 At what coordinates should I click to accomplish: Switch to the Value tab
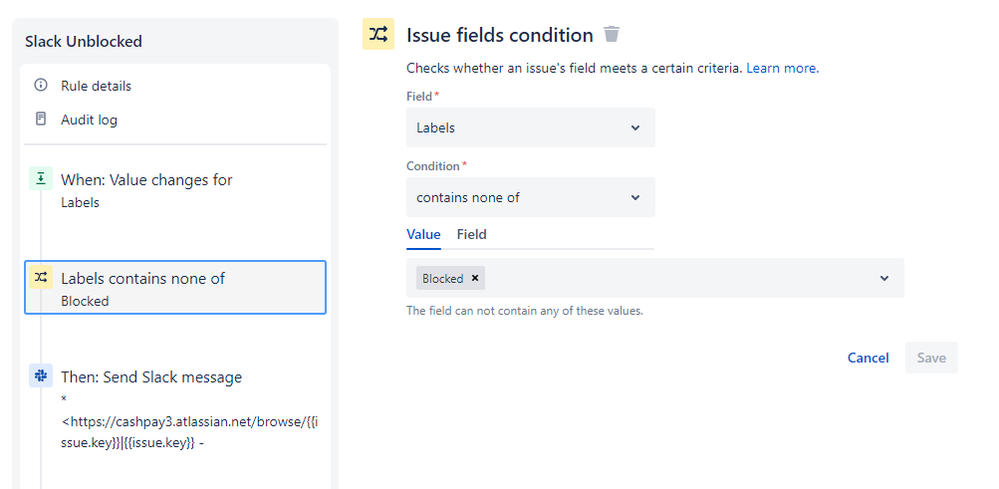point(423,234)
